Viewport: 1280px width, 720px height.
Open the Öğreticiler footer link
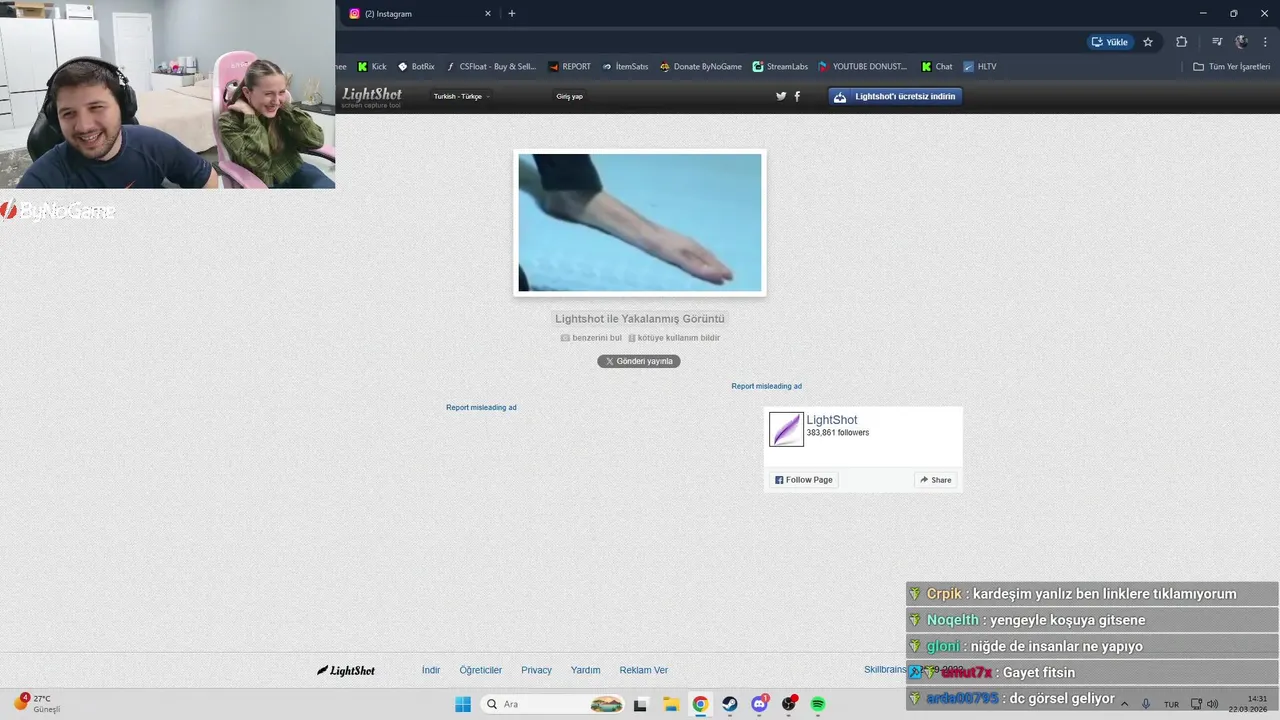point(481,670)
